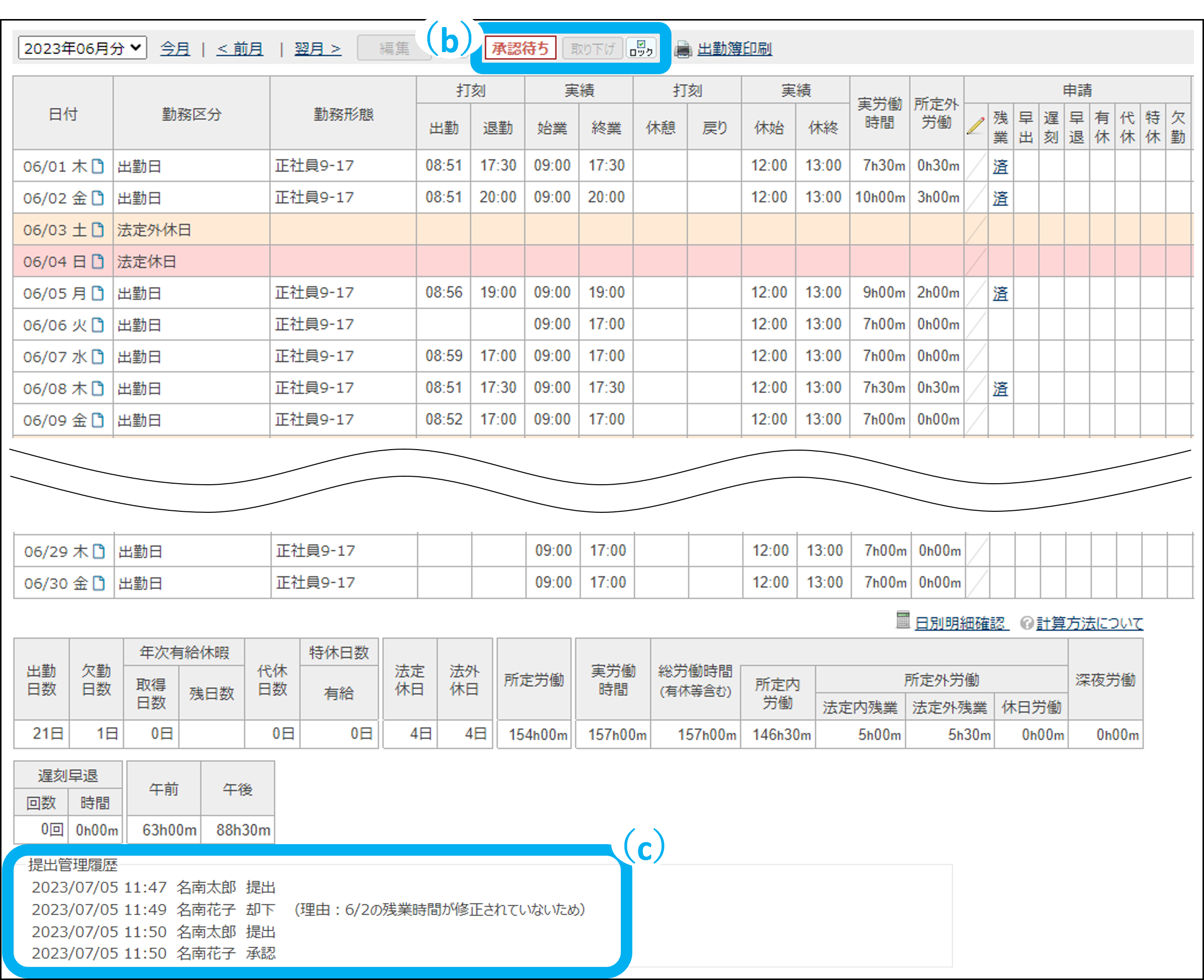Go to 今月 current month link
Screen dimensions: 1204x980
click(175, 49)
